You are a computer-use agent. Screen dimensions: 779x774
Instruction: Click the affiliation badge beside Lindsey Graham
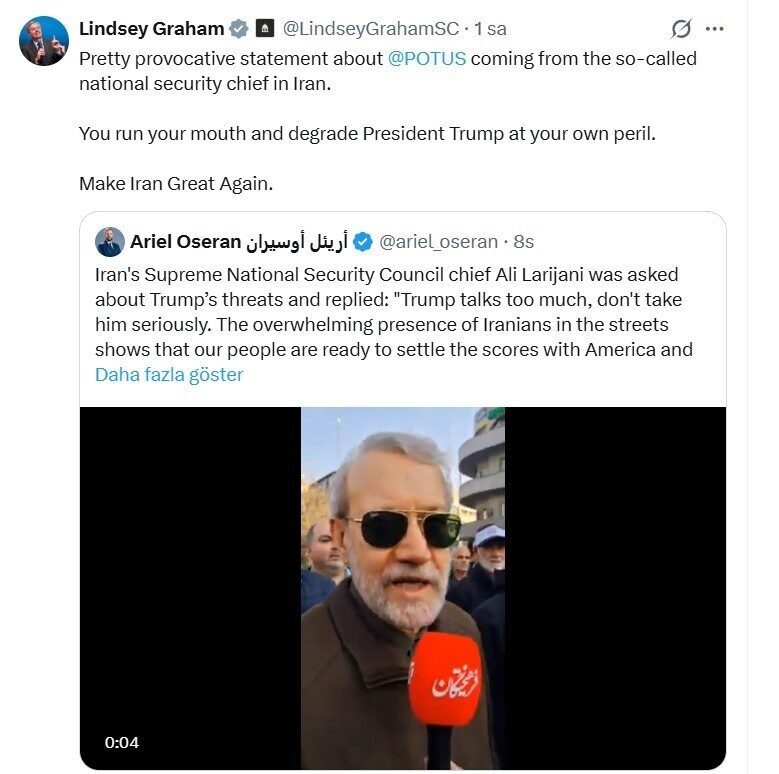(265, 28)
